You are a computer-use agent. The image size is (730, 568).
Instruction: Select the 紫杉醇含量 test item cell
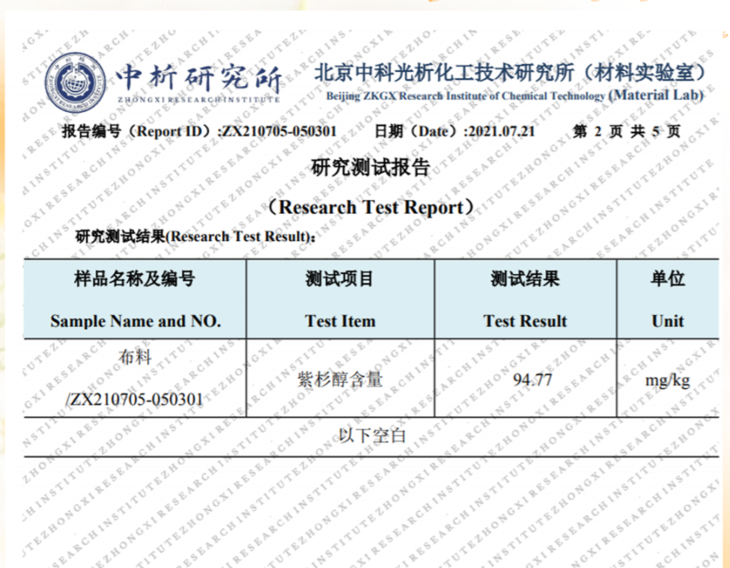(x=340, y=379)
